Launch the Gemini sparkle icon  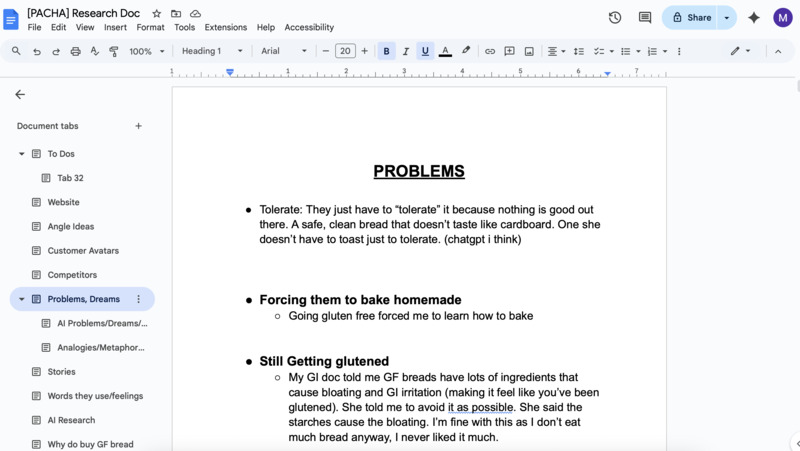click(754, 17)
